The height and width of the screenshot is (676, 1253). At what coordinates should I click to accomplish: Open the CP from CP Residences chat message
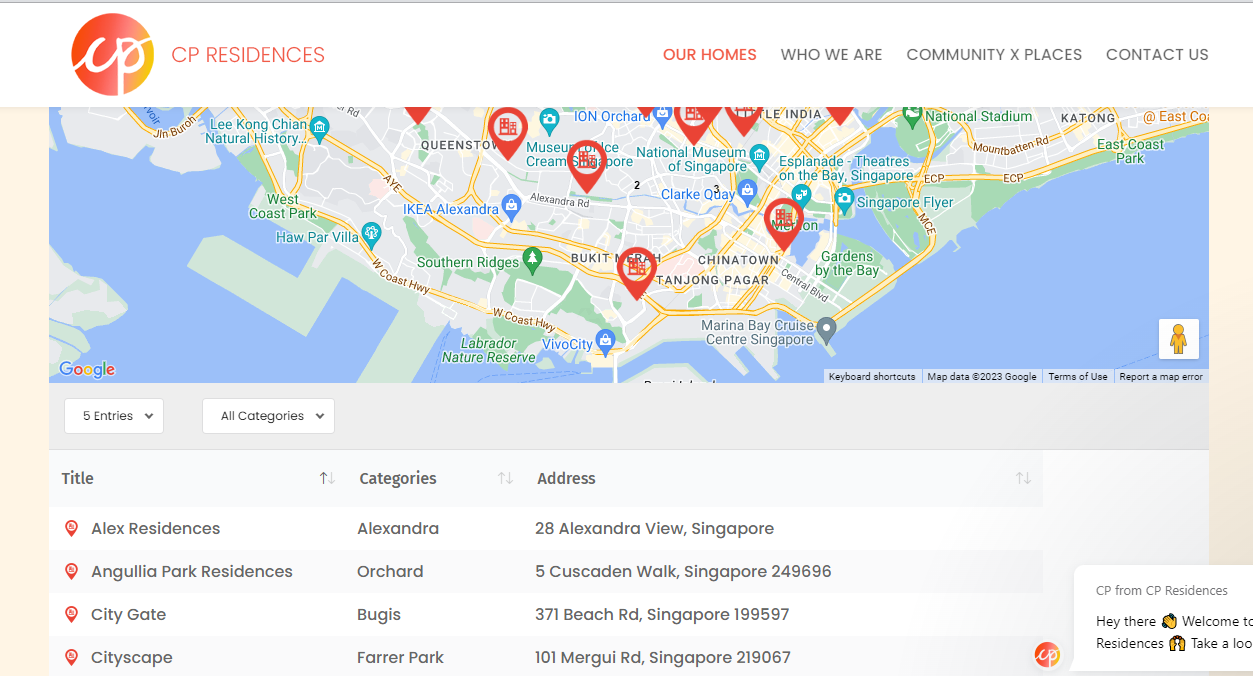click(x=1164, y=620)
